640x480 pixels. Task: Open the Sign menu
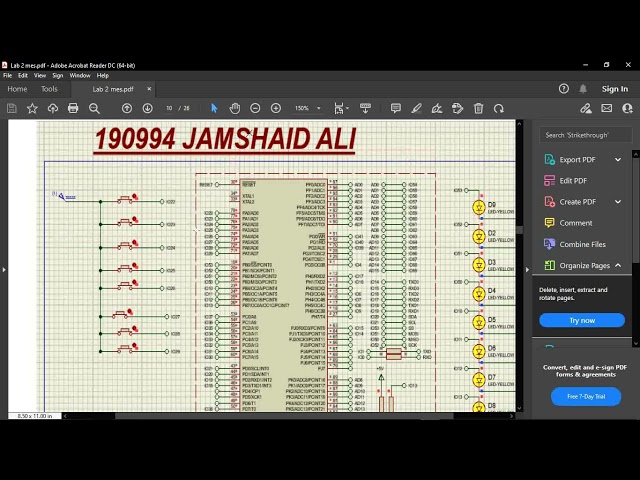click(x=58, y=76)
